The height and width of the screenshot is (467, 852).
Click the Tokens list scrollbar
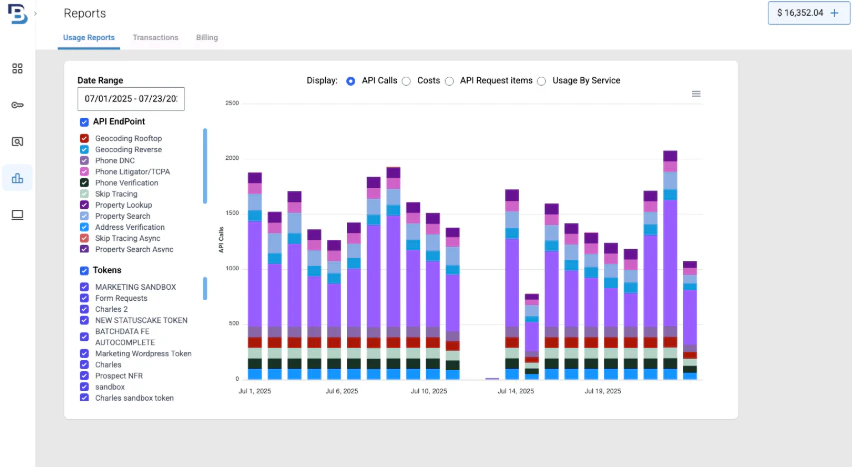click(205, 289)
